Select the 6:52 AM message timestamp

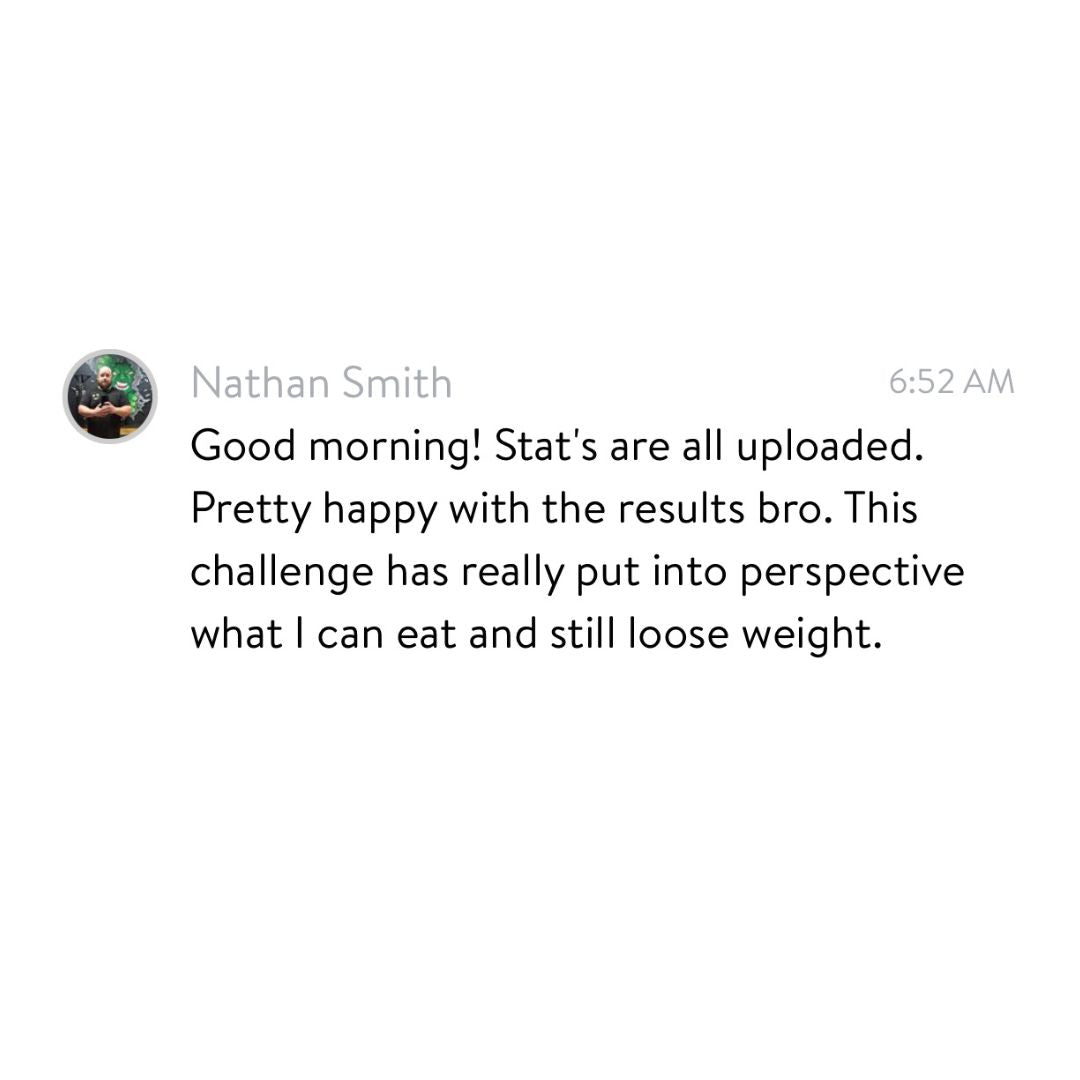coord(951,382)
